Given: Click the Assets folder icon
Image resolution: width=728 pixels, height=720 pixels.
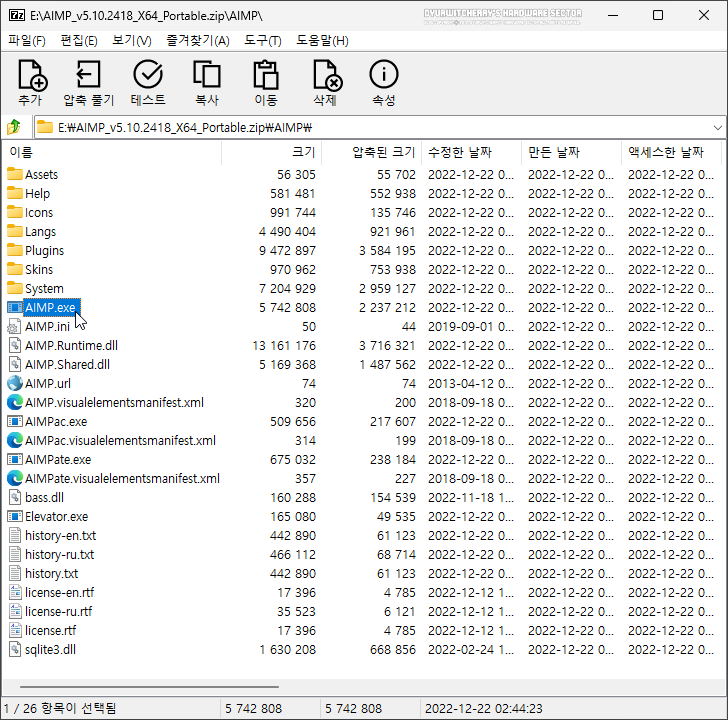Looking at the screenshot, I should coord(15,174).
